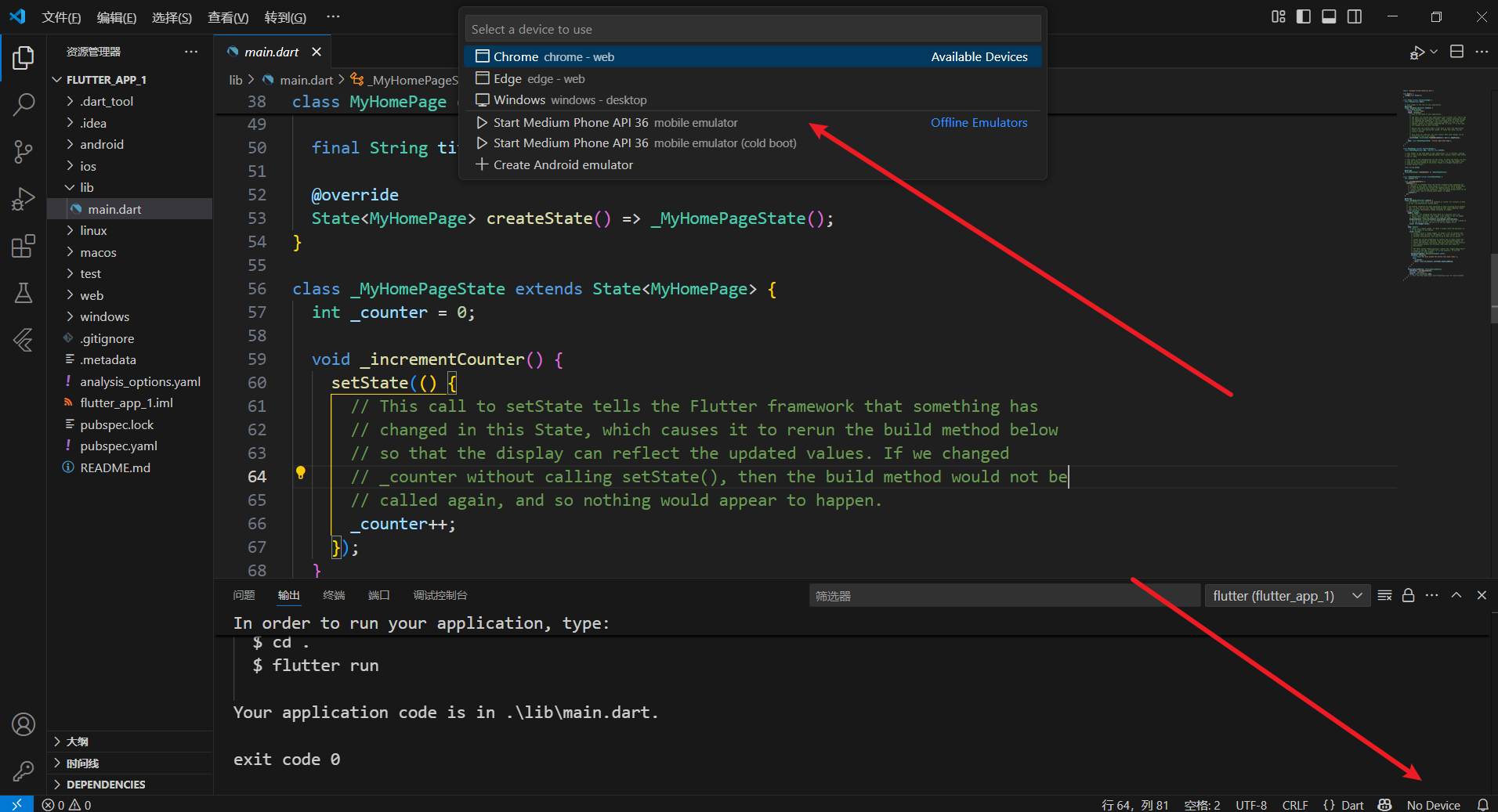Viewport: 1498px width, 812px height.
Task: Toggle the bottom panel layout button
Action: (x=1329, y=16)
